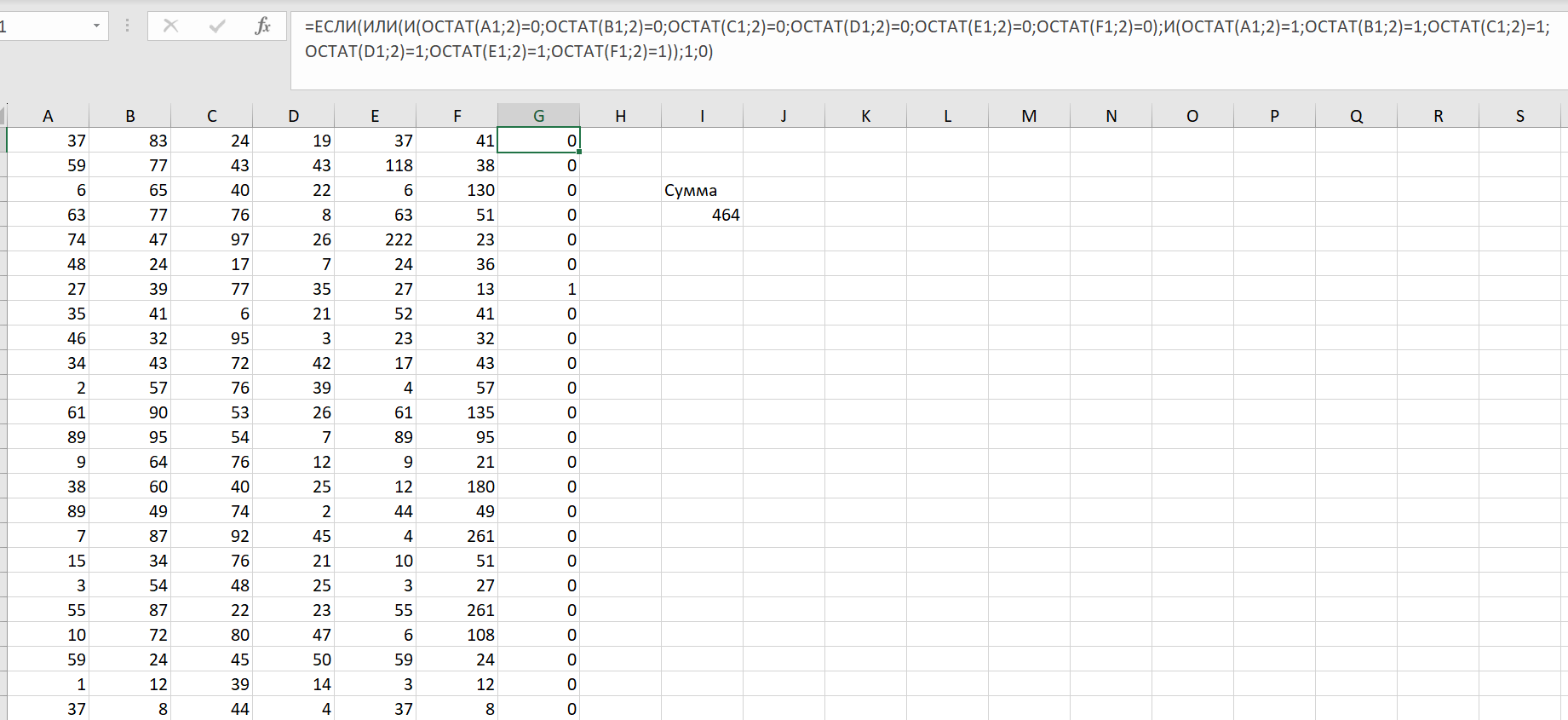This screenshot has height=720, width=1568.
Task: Expand the Name Box dropdown arrow
Action: [x=96, y=26]
